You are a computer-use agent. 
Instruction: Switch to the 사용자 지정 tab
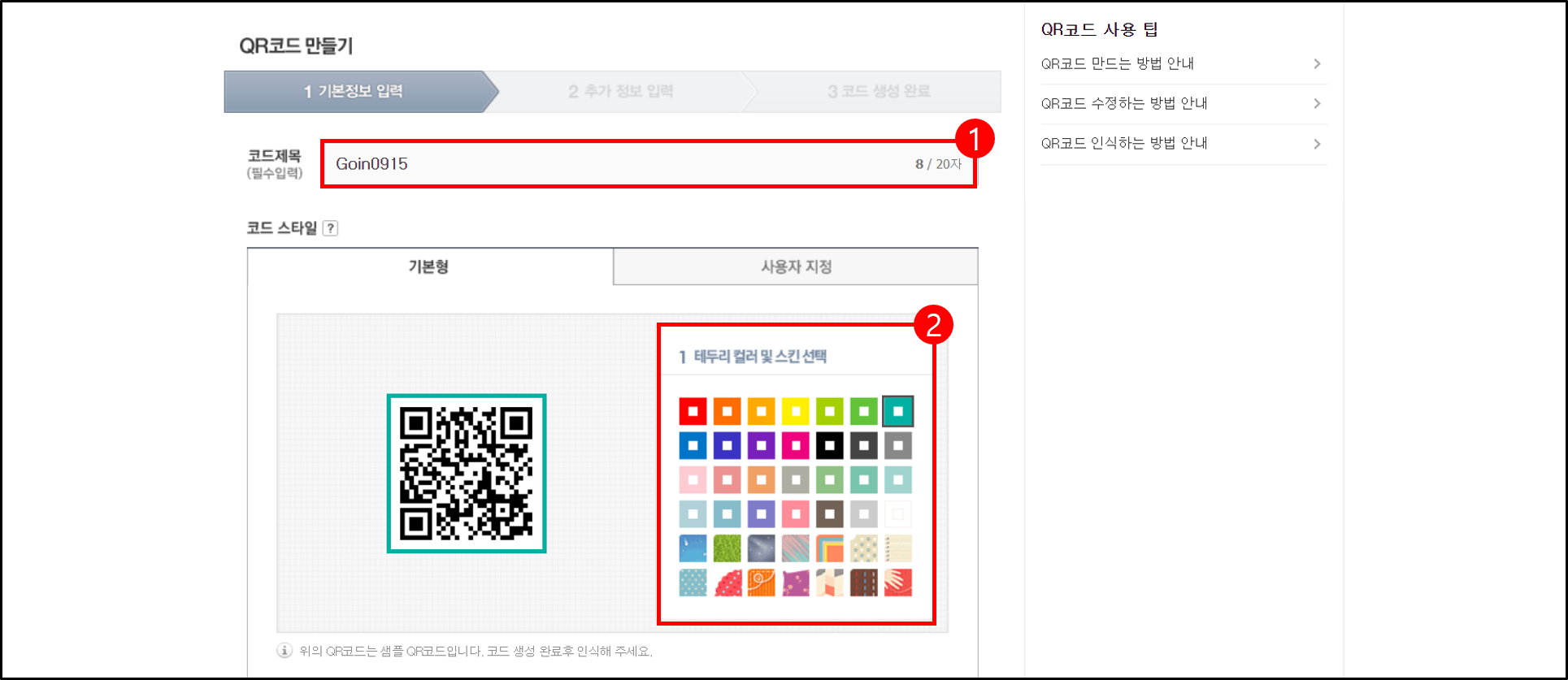pos(796,266)
